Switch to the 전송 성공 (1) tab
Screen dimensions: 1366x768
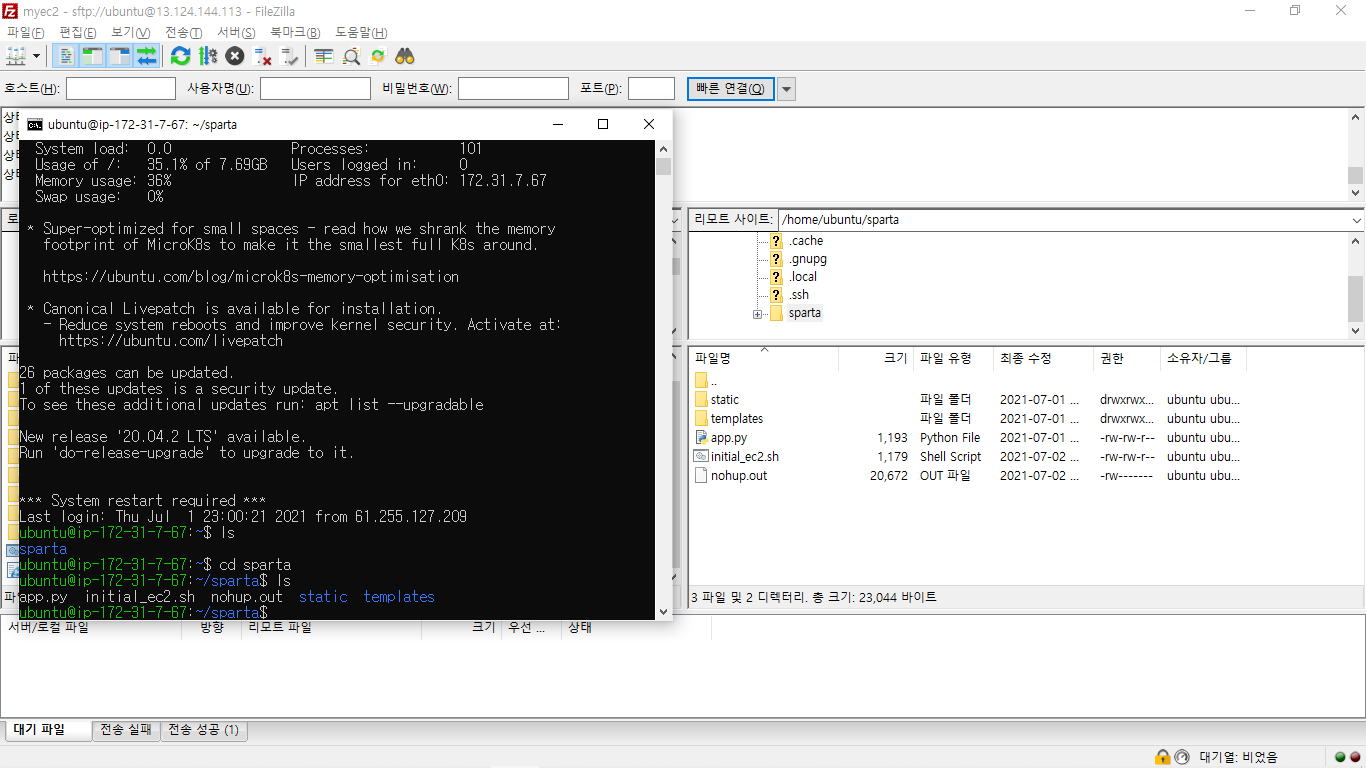203,730
